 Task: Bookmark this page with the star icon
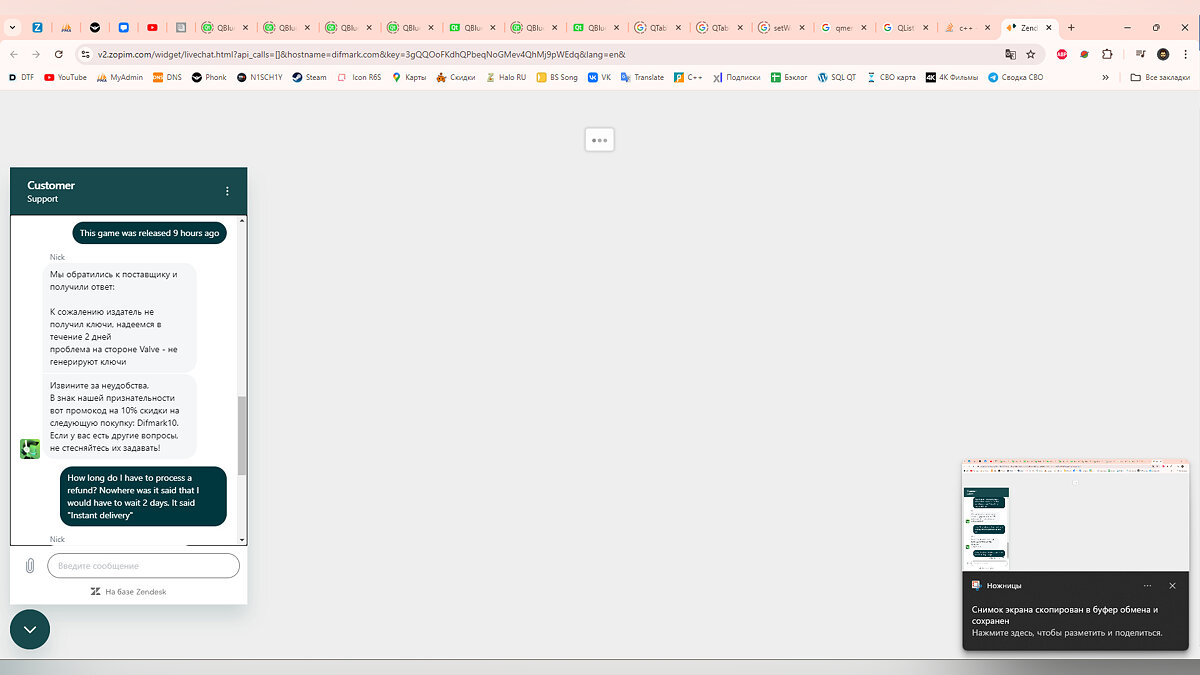[x=1030, y=54]
